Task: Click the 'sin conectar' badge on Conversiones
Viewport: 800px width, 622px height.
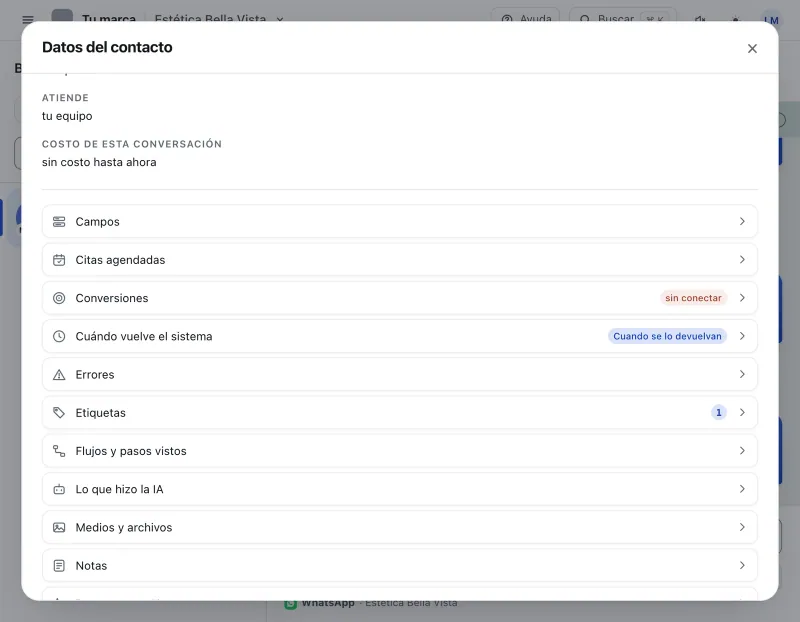Action: pos(693,298)
